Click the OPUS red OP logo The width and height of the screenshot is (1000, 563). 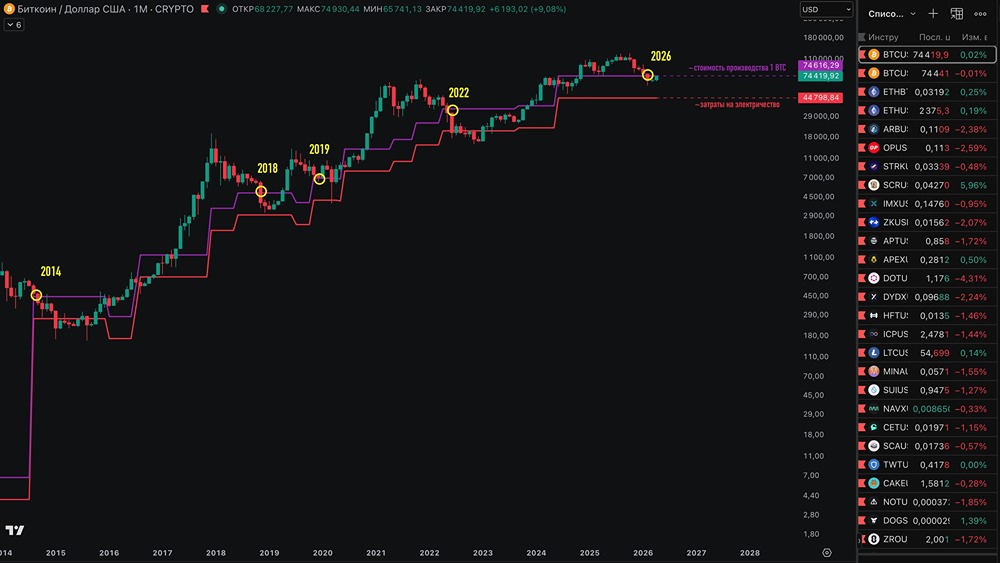click(874, 147)
